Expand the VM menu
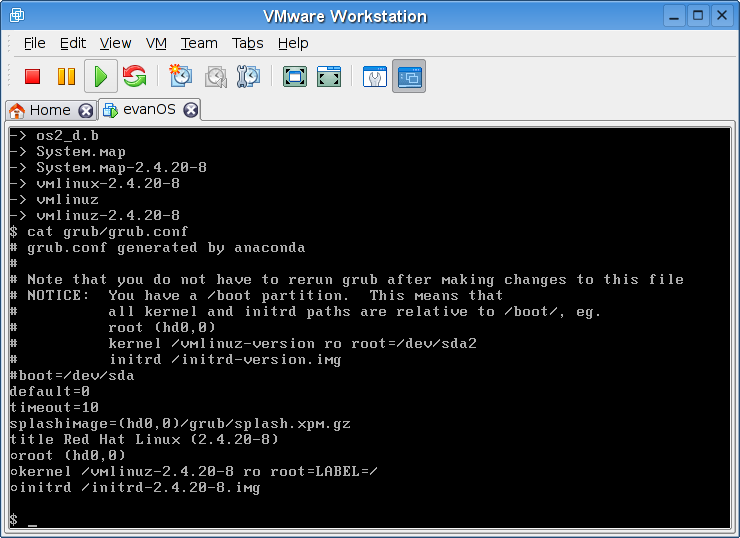The width and height of the screenshot is (740, 538). [156, 43]
